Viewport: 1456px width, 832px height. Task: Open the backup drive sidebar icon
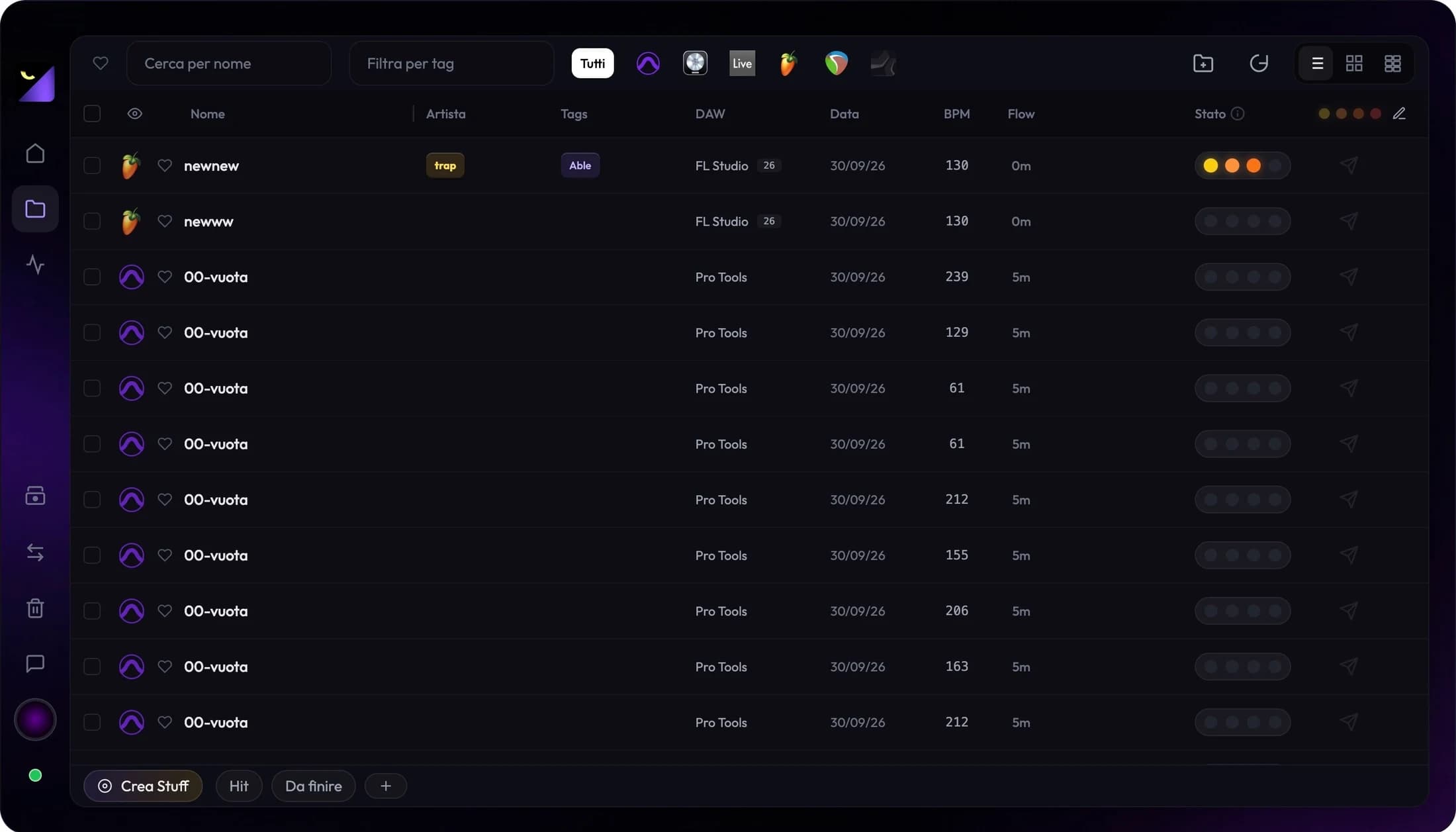tap(35, 495)
